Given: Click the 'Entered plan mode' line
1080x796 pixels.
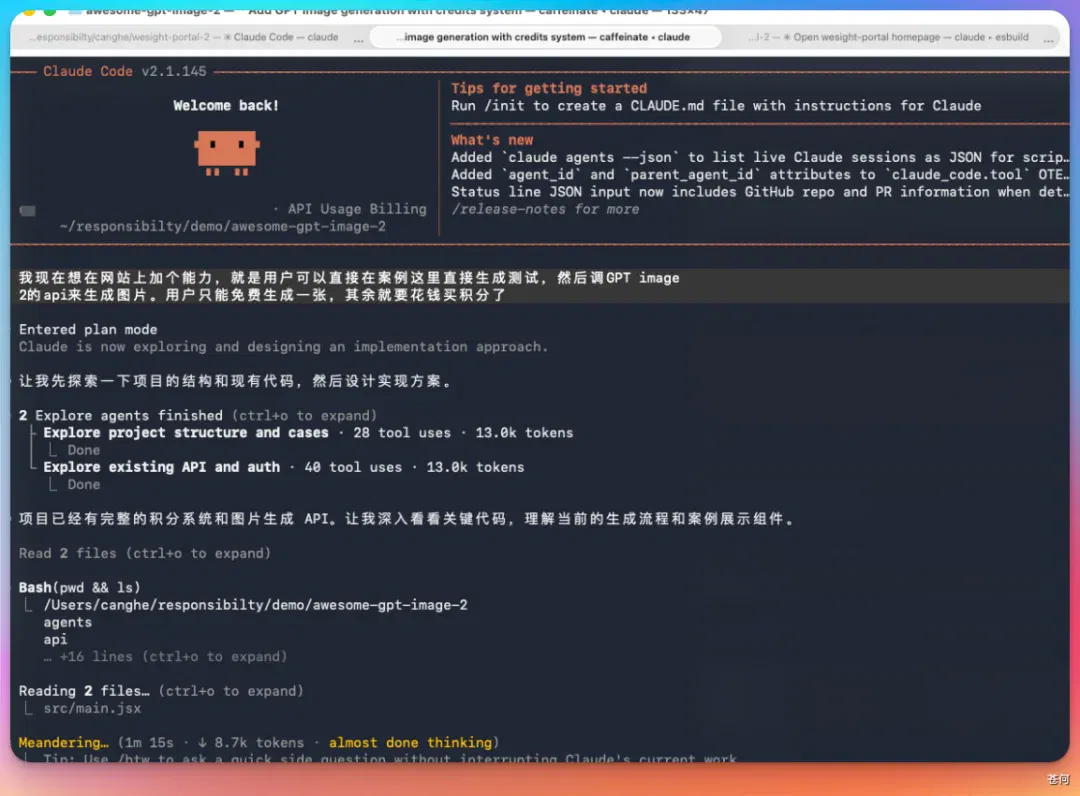Looking at the screenshot, I should pos(87,329).
